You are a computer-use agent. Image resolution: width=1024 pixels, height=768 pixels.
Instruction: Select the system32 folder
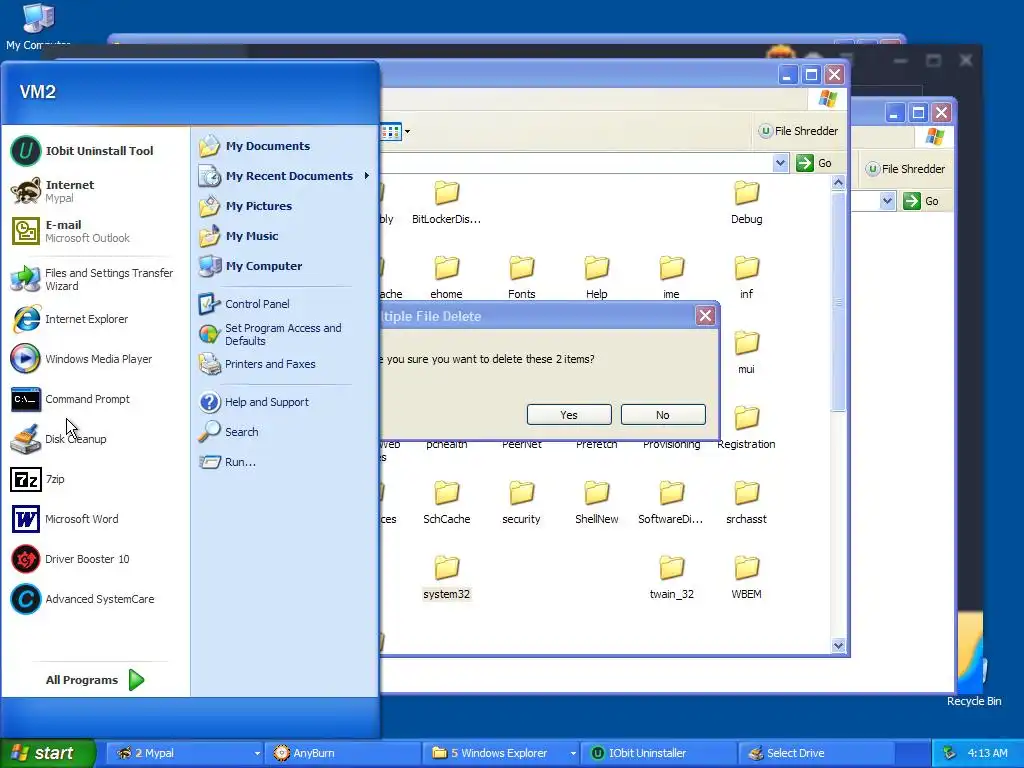tap(447, 578)
